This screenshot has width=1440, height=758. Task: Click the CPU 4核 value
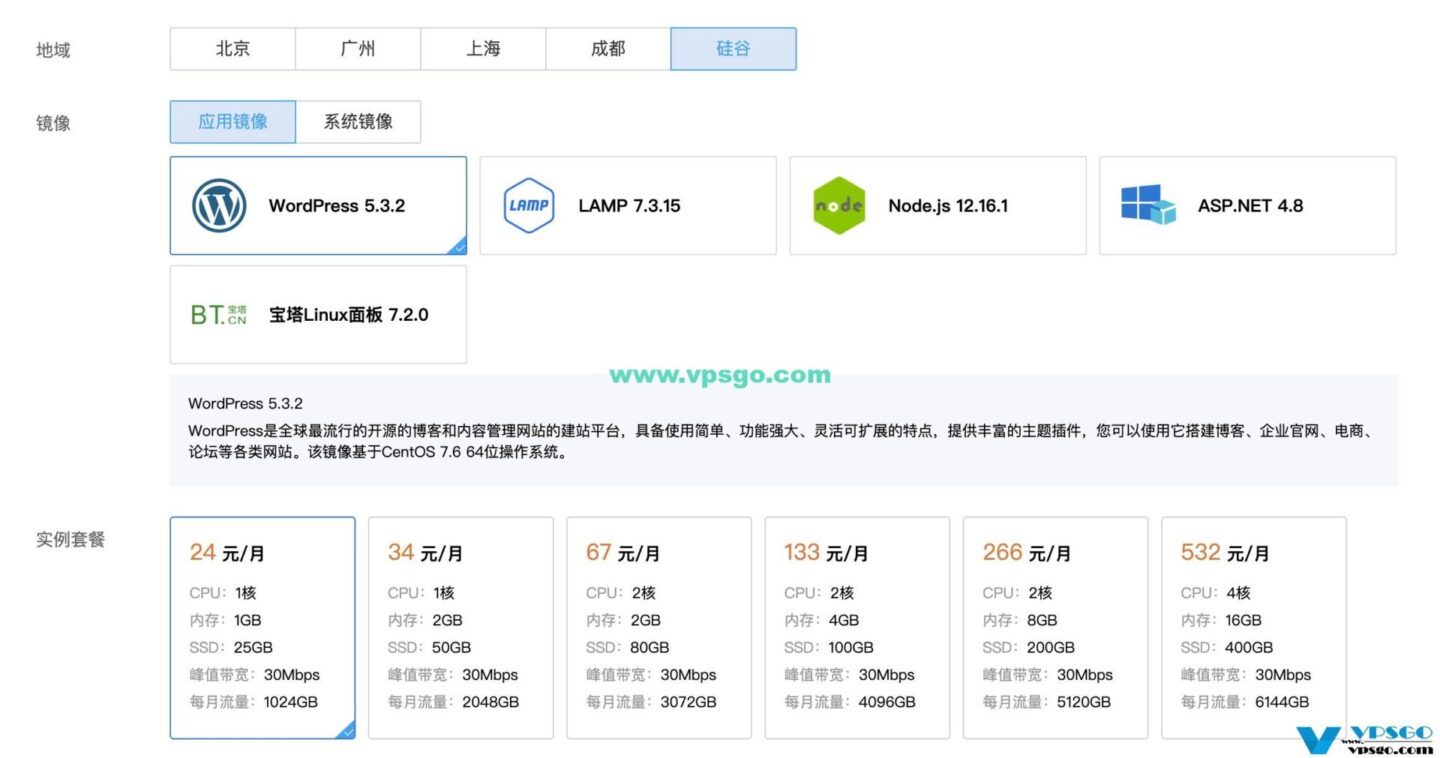point(1239,593)
